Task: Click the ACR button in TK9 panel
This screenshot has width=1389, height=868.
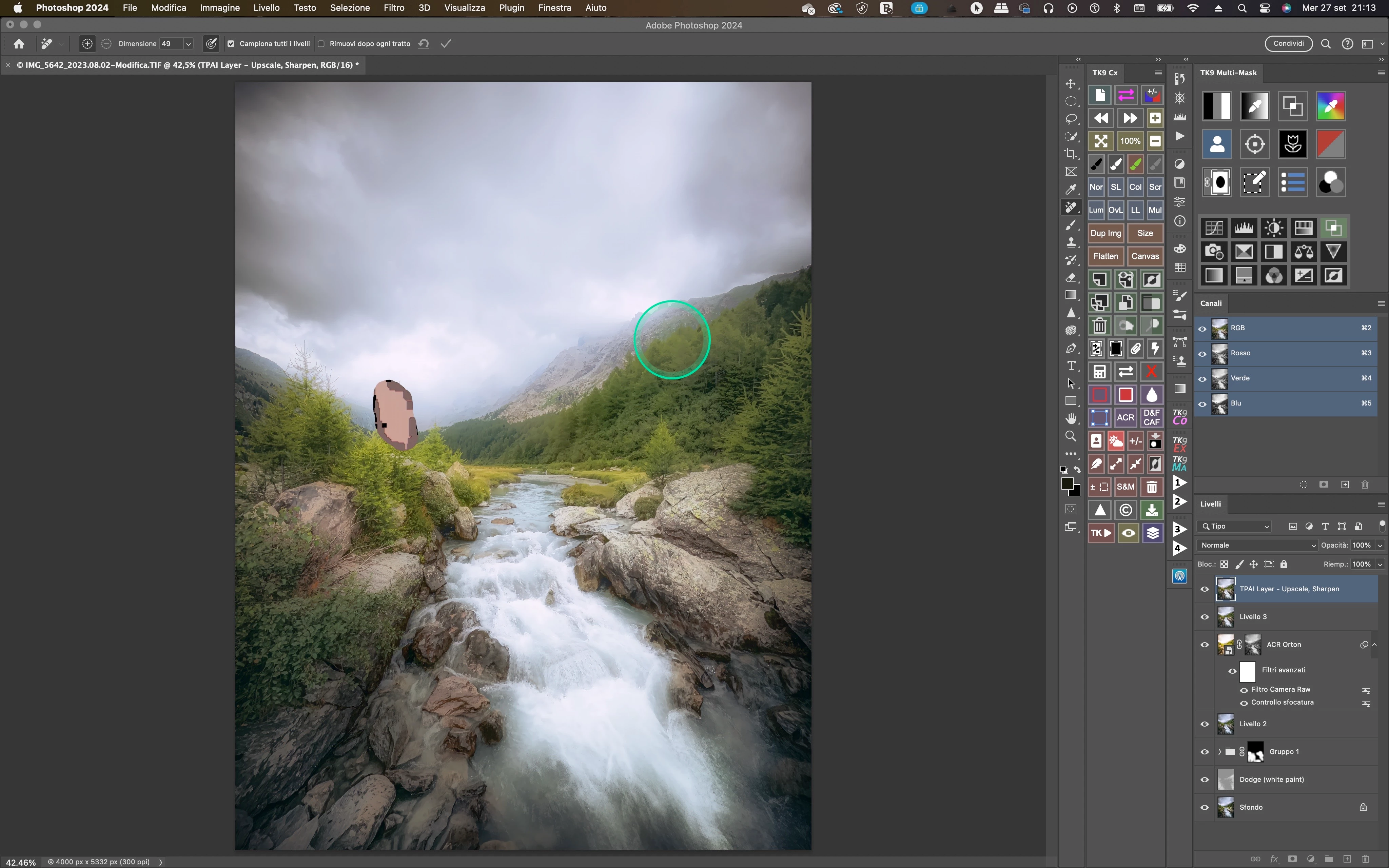Action: 1125,417
